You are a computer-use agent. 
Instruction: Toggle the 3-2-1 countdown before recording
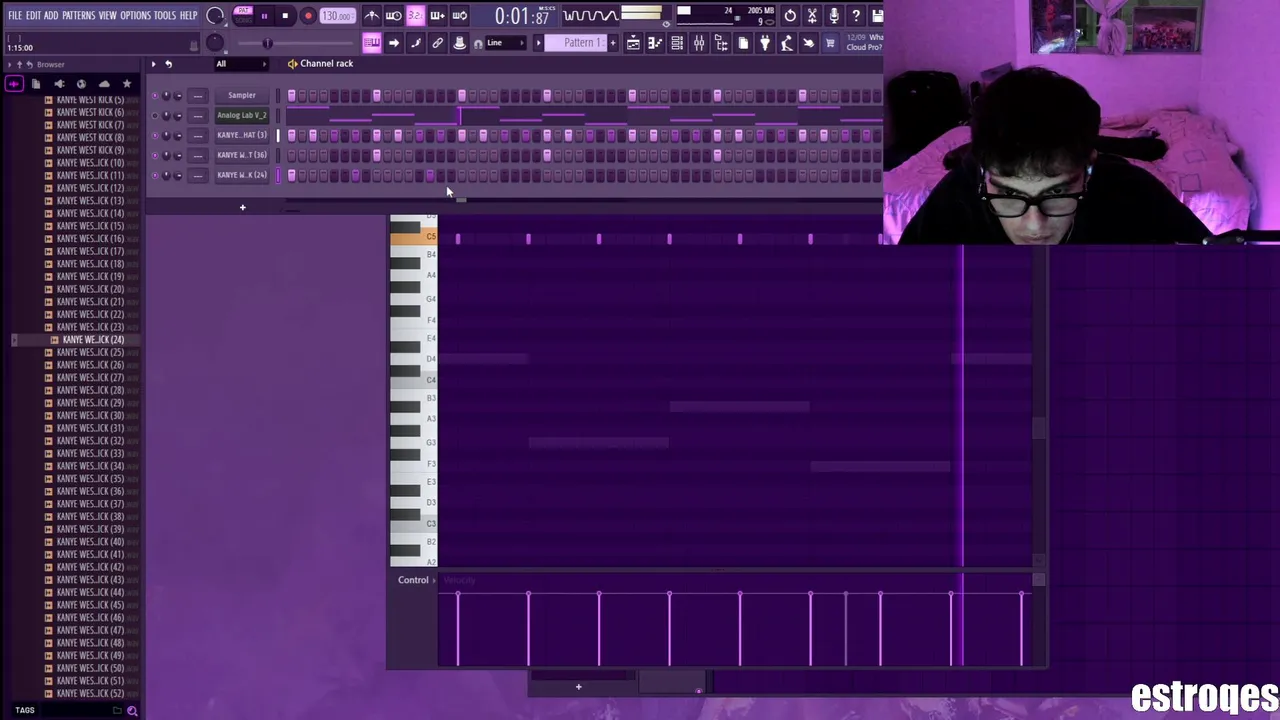pyautogui.click(x=415, y=15)
